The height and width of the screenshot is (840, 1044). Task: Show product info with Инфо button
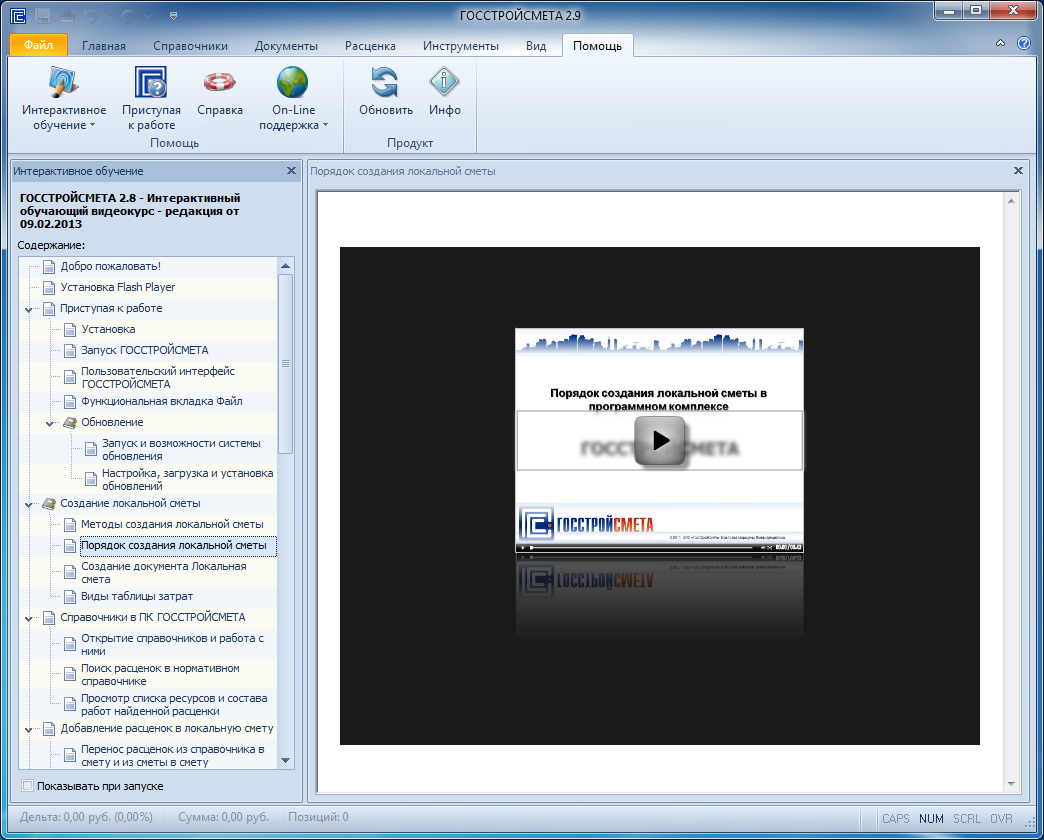point(445,92)
